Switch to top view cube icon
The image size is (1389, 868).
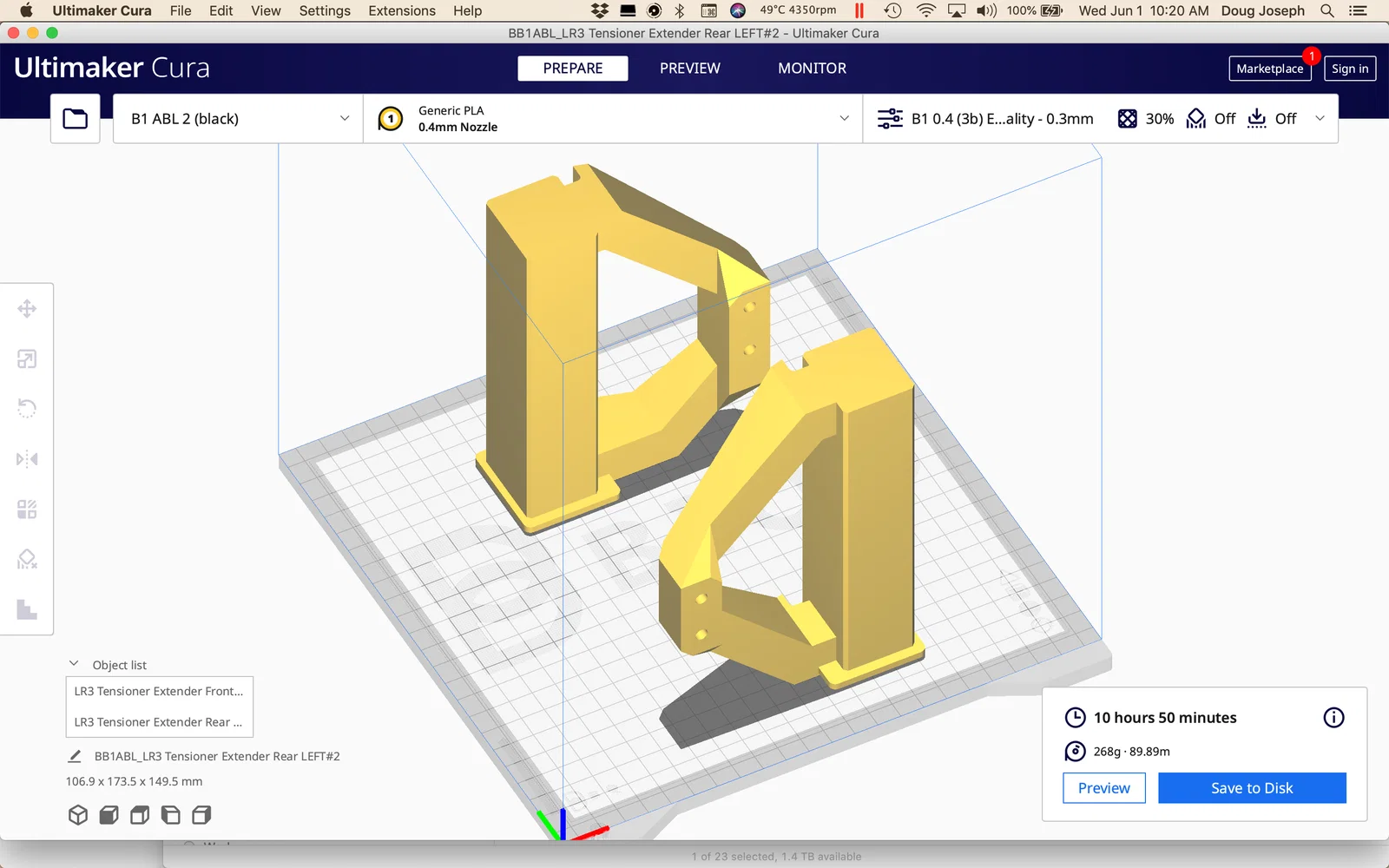point(140,815)
